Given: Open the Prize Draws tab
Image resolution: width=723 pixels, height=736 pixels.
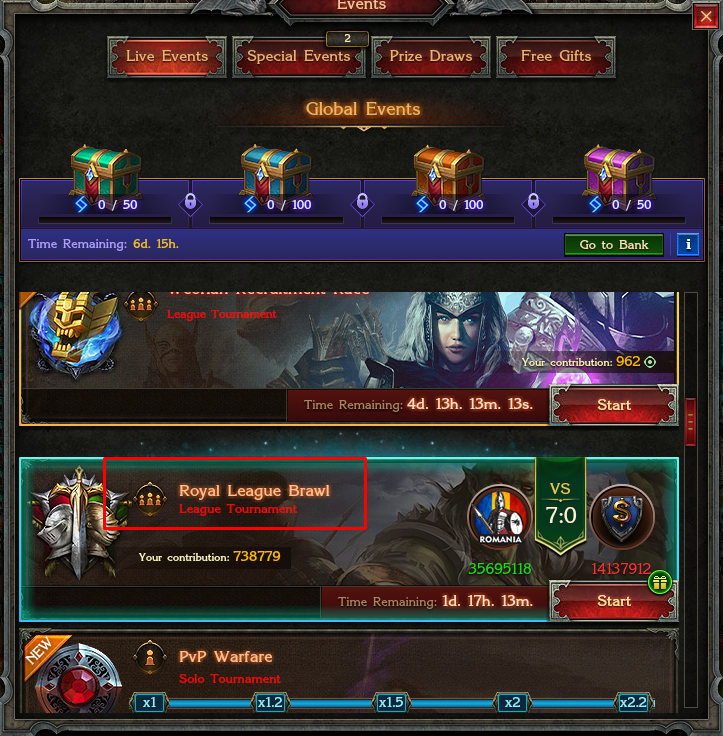Looking at the screenshot, I should (x=431, y=57).
